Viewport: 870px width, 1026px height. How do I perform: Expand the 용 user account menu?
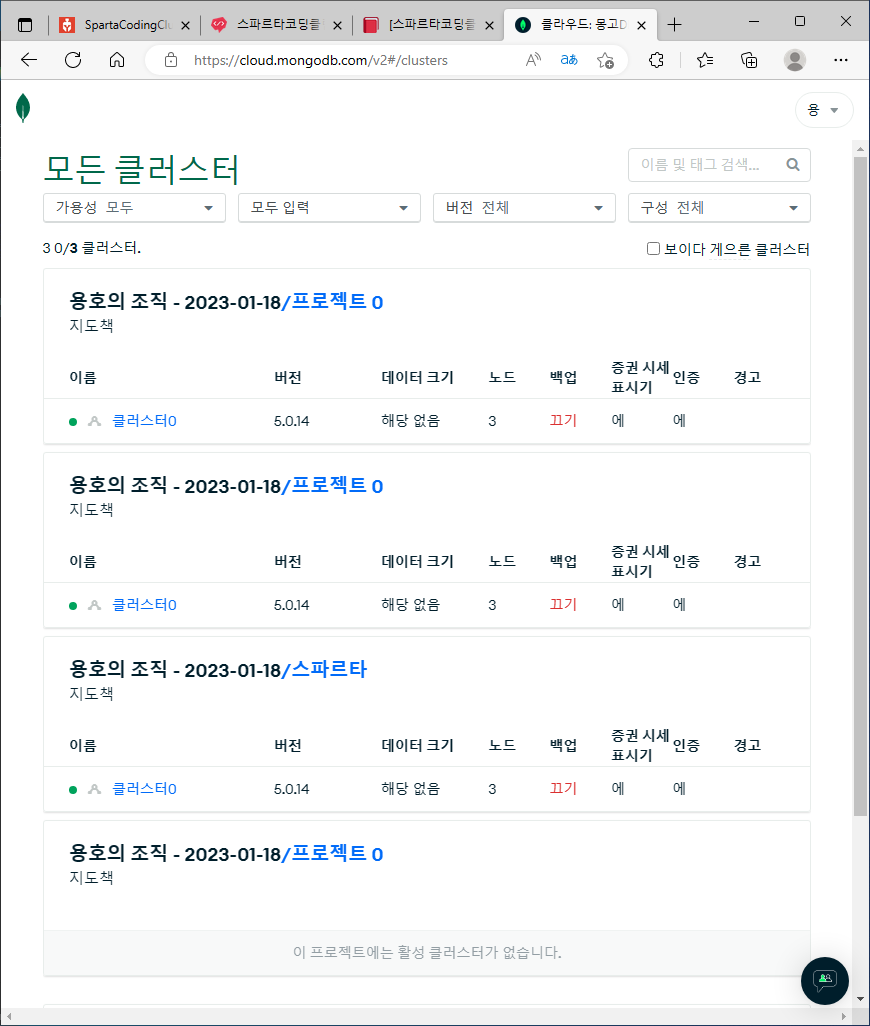point(824,110)
